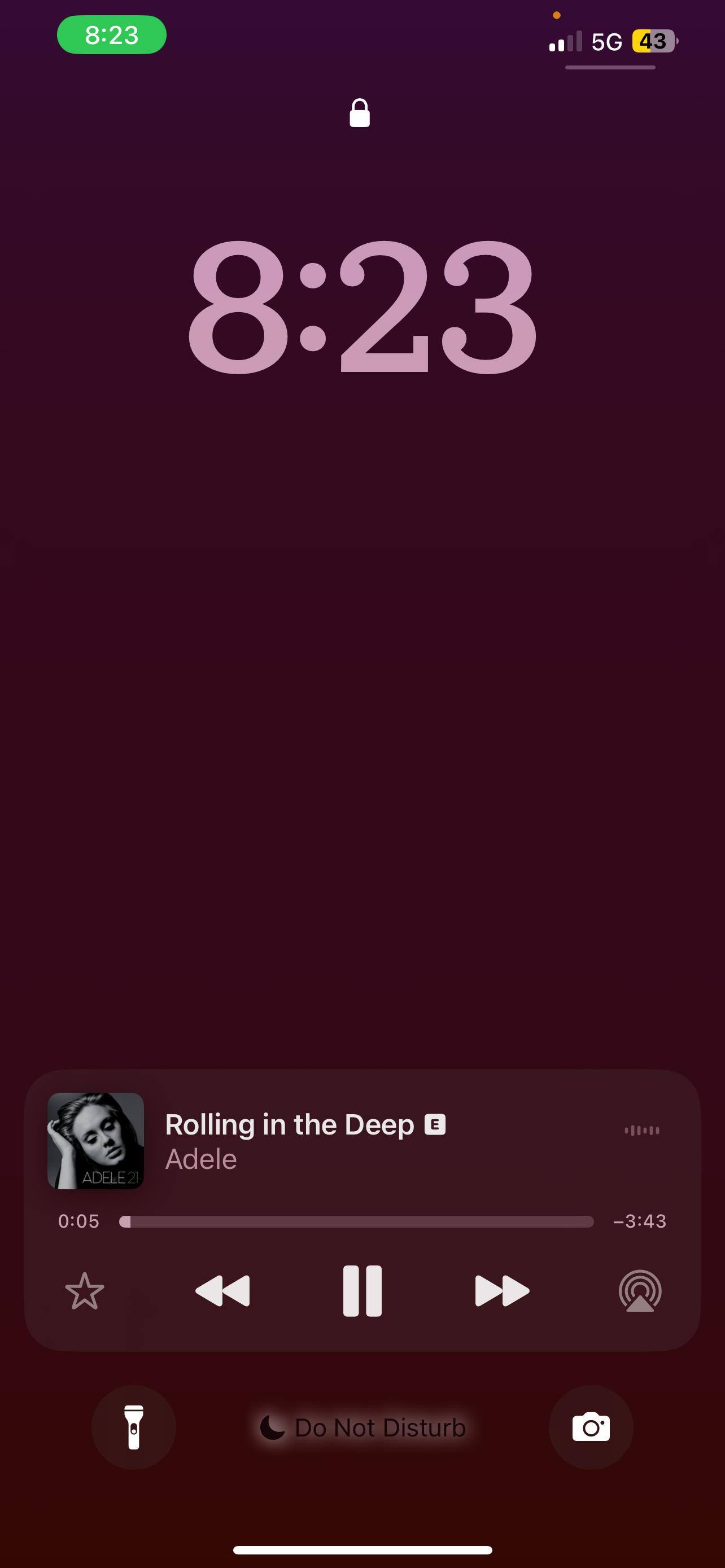725x1568 pixels.
Task: Tap the green time pill in status bar
Action: 111,34
